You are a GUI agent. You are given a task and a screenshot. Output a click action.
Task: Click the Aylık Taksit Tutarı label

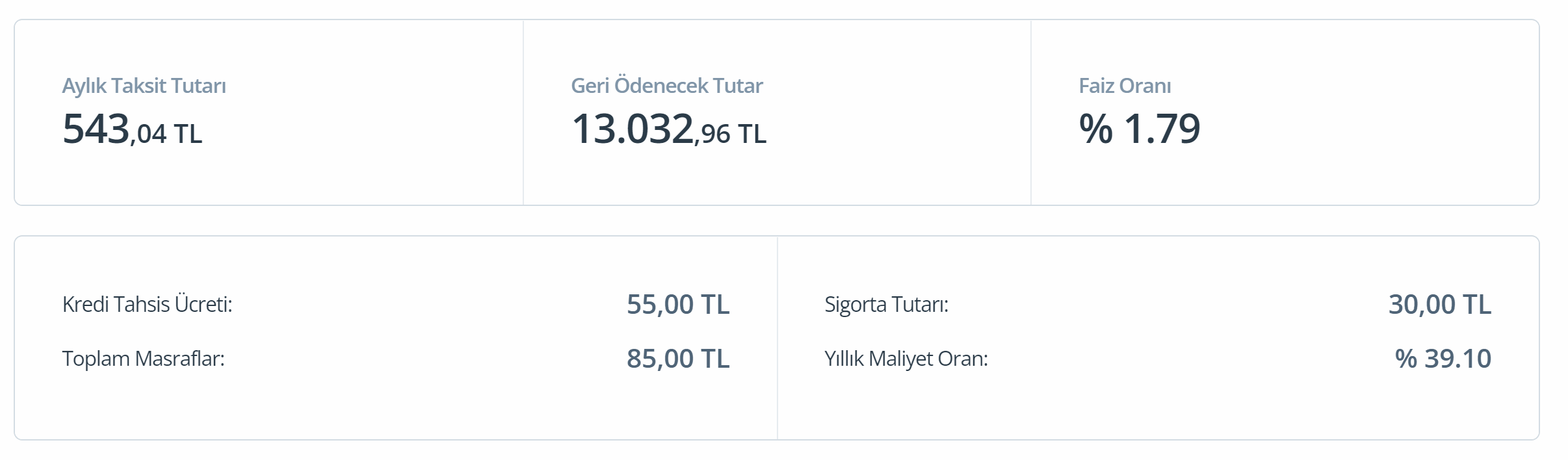(144, 86)
